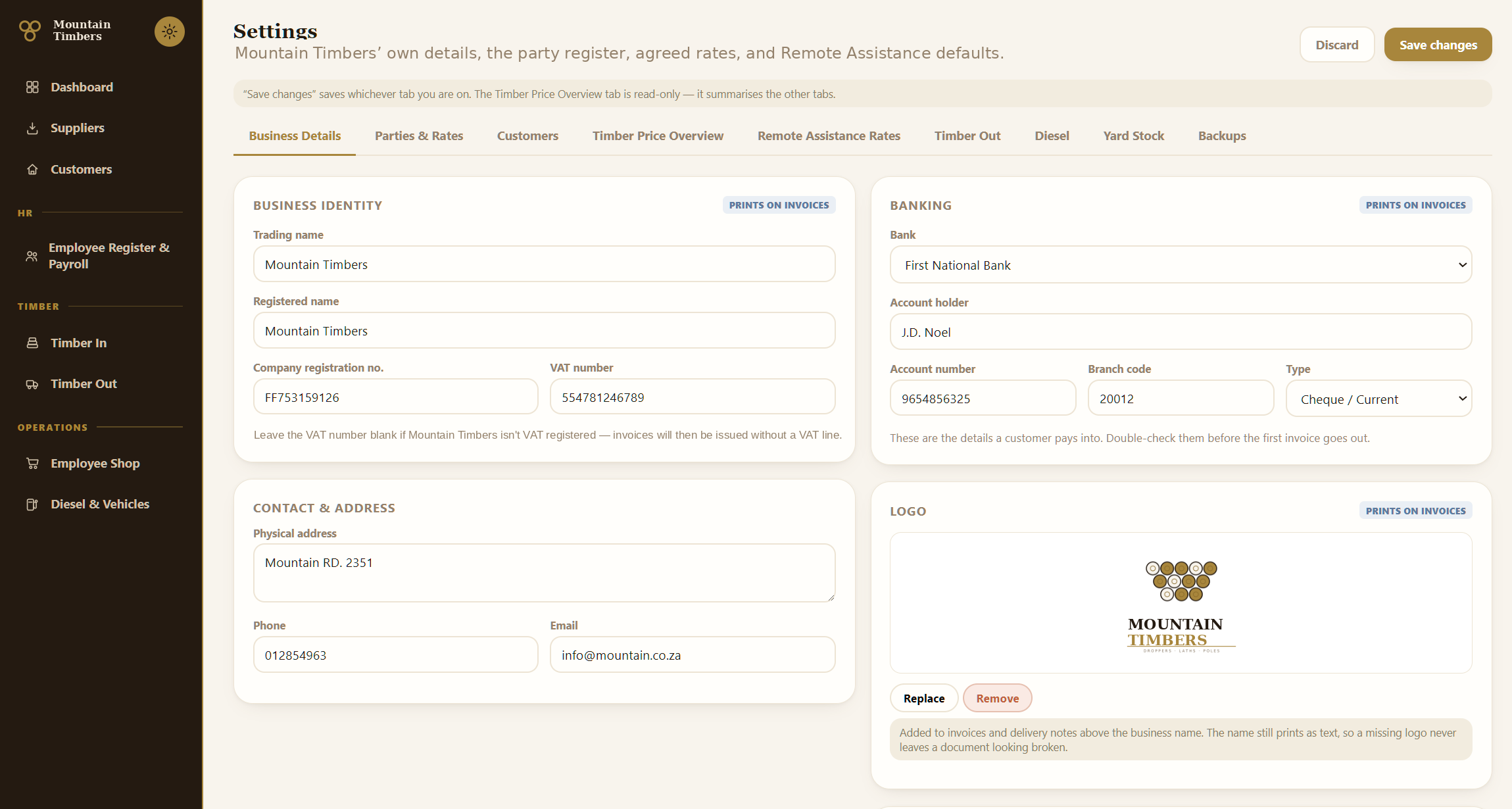
Task: Click the Mountain Timbers logo icon in the sidebar
Action: tap(30, 30)
